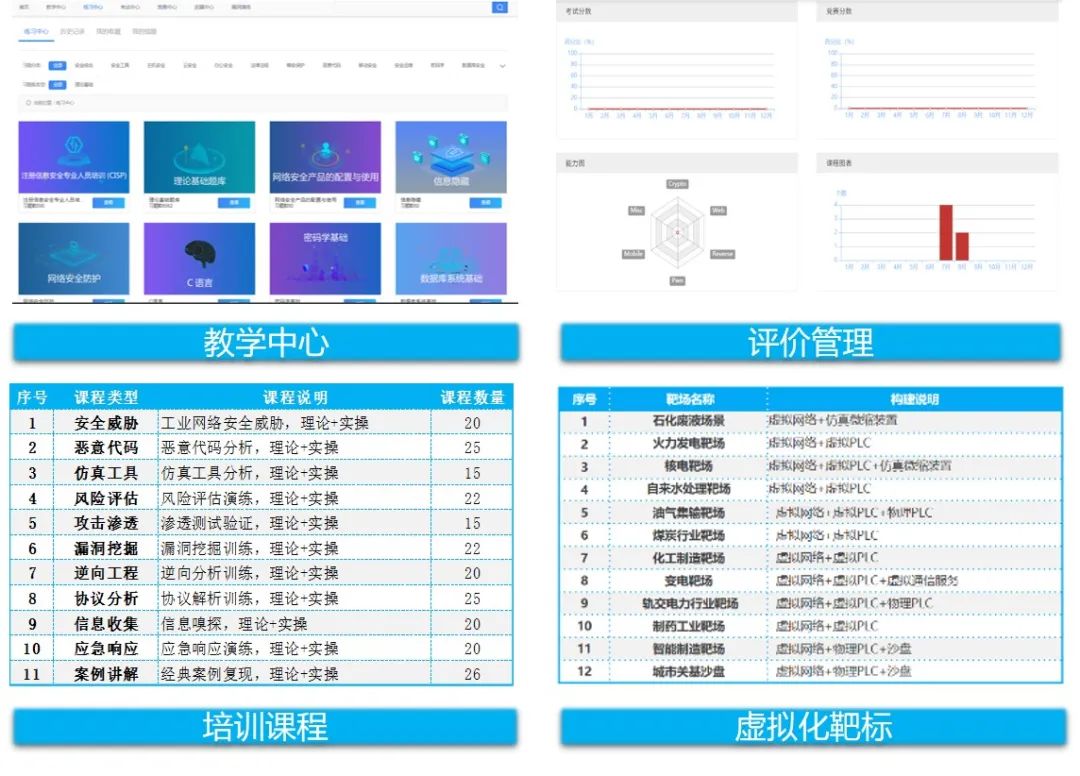Click the blue button under 理论基础题库
Image resolution: width=1080 pixels, height=776 pixels.
tap(234, 202)
